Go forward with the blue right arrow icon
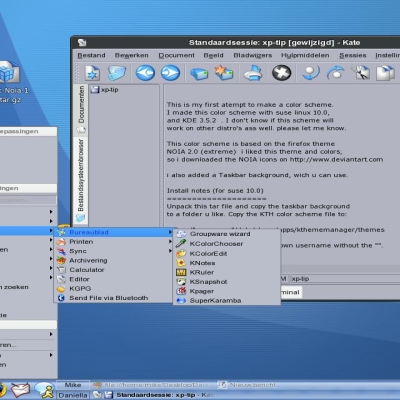 click(x=170, y=73)
